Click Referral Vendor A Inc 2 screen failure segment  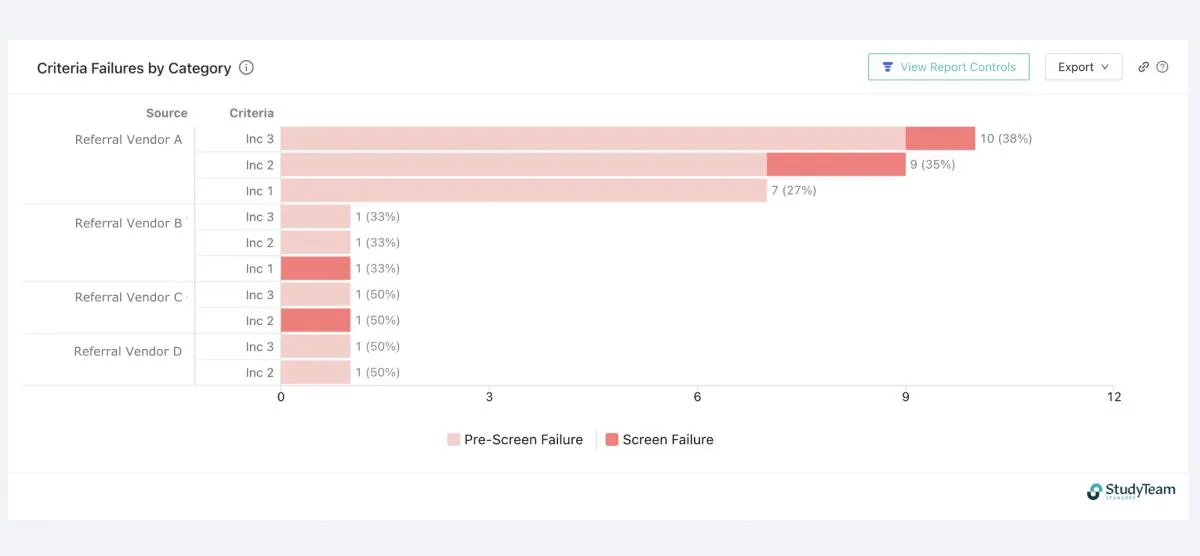pos(836,165)
